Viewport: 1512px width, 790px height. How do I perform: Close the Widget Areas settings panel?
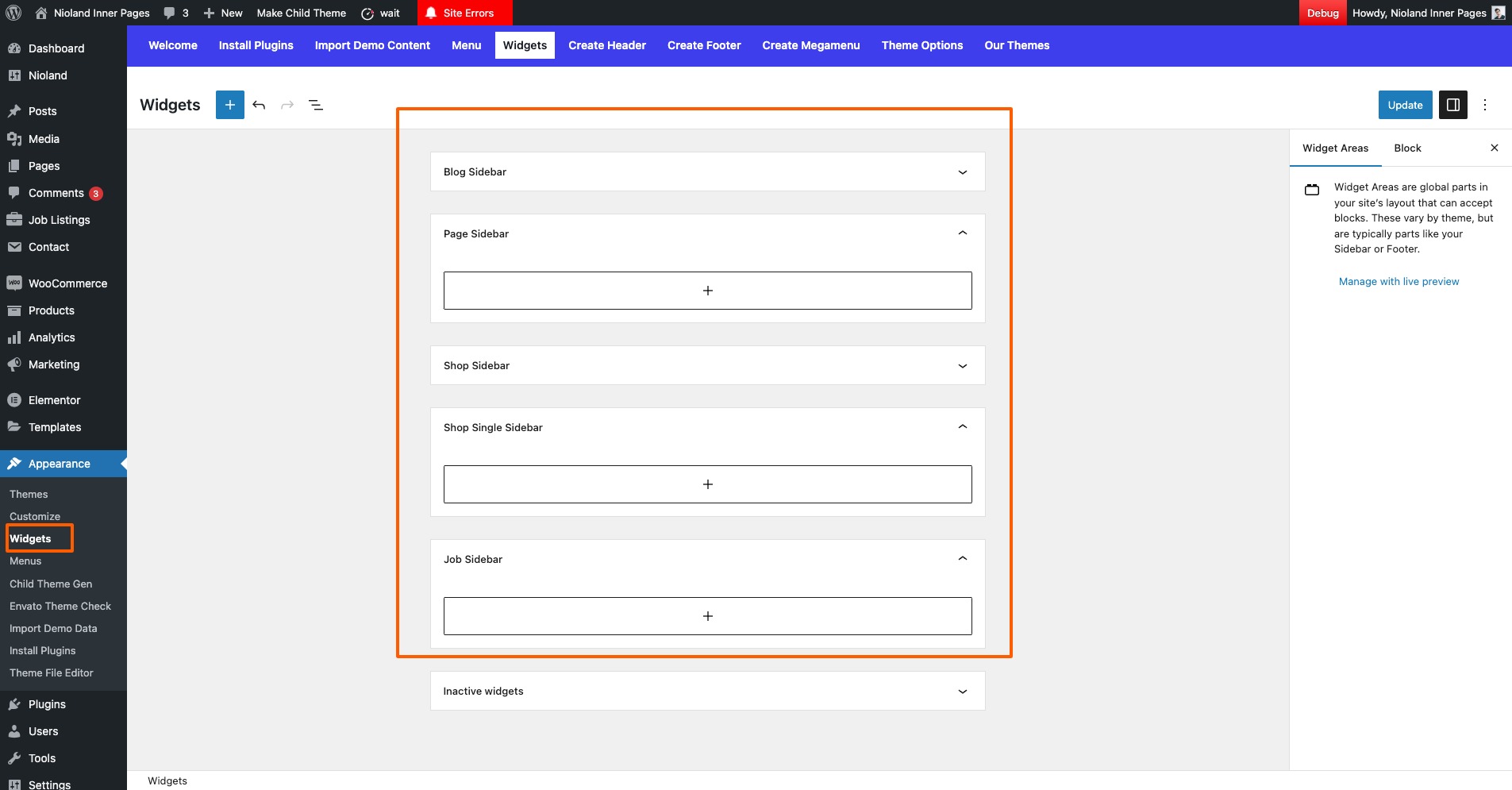click(x=1494, y=148)
